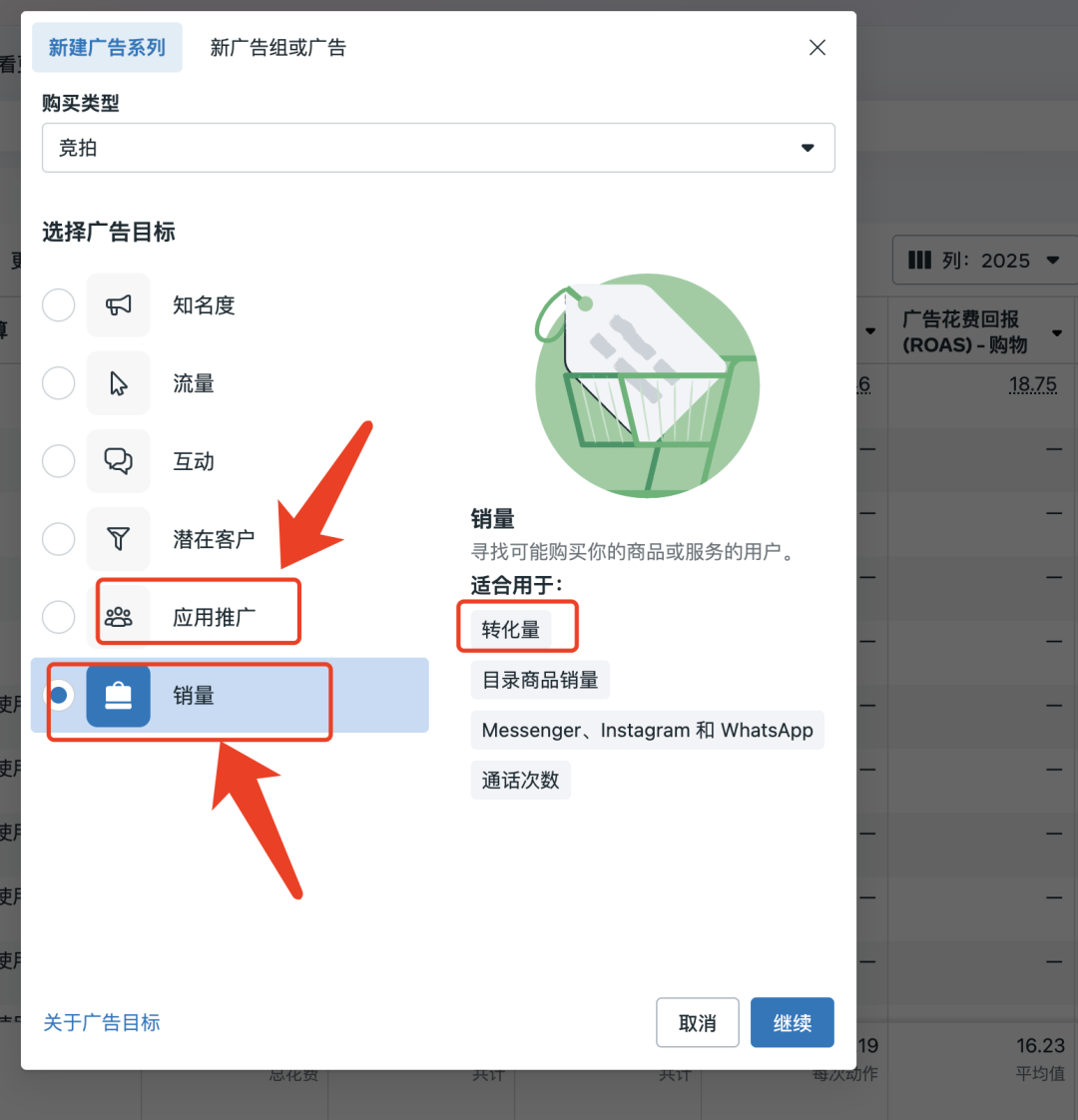Click the people icon beside 应用推广

coord(120,617)
